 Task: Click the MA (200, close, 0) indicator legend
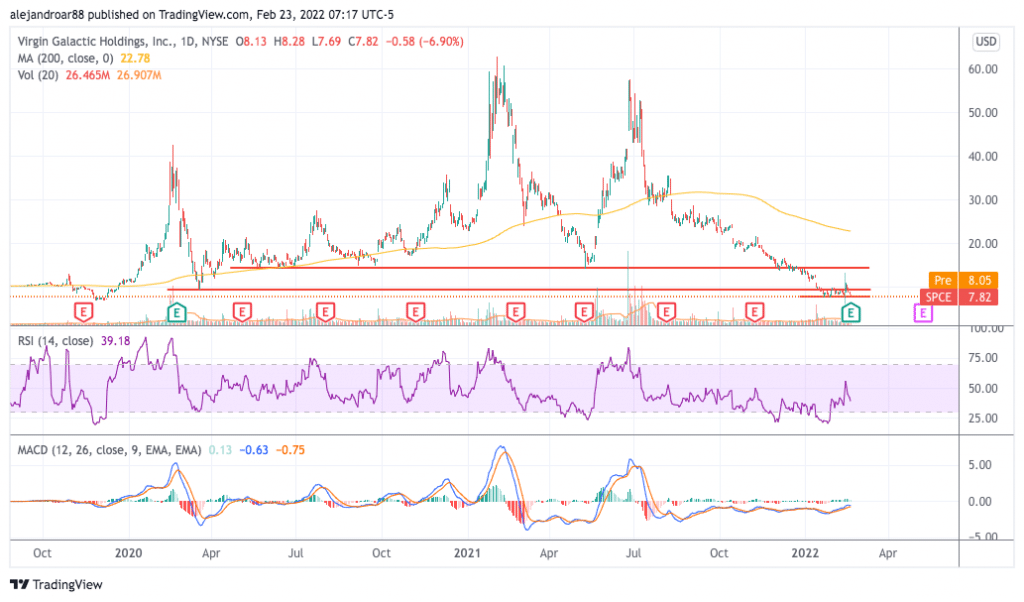pos(65,58)
